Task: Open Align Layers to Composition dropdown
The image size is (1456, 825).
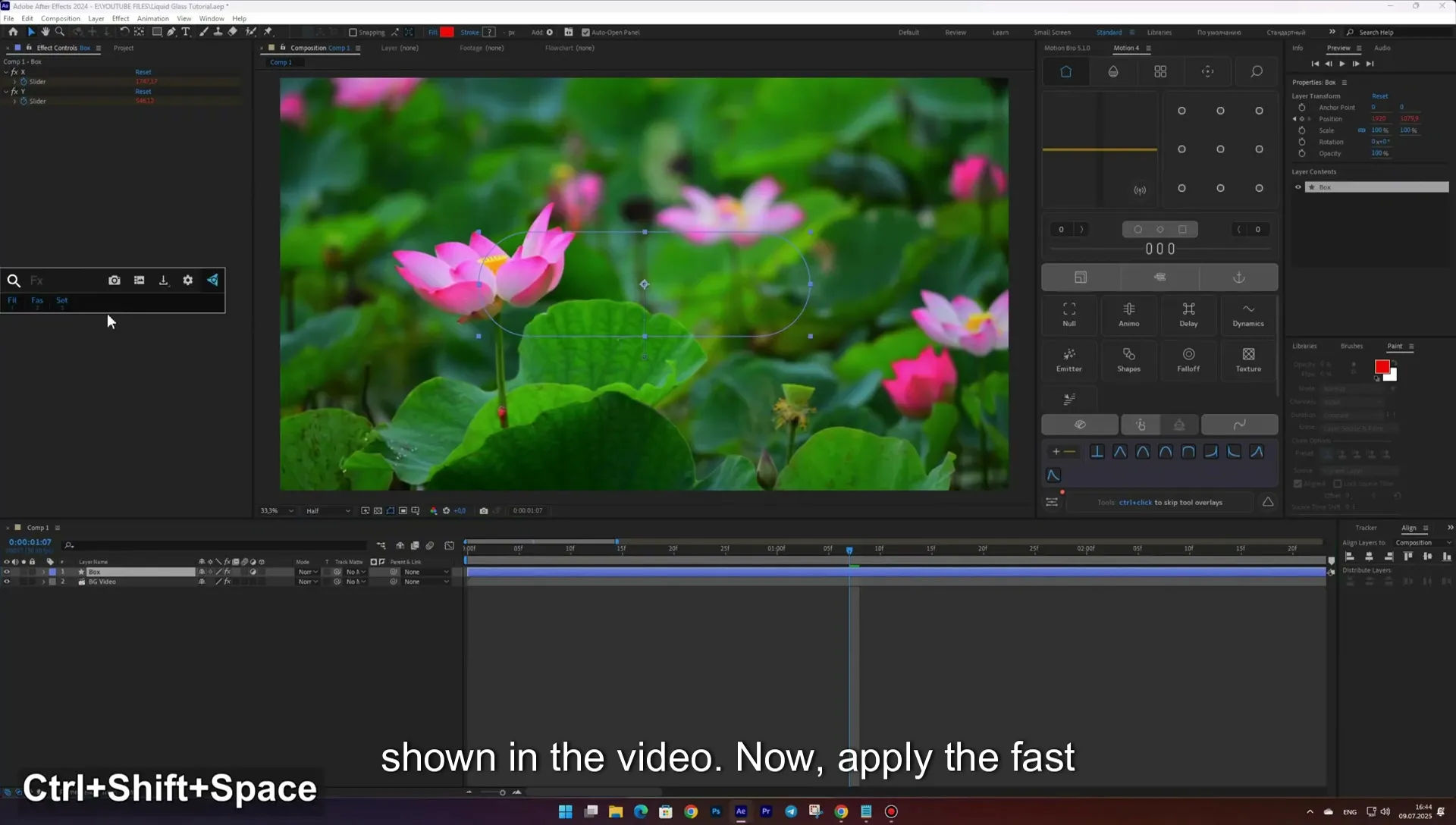Action: tap(1423, 543)
